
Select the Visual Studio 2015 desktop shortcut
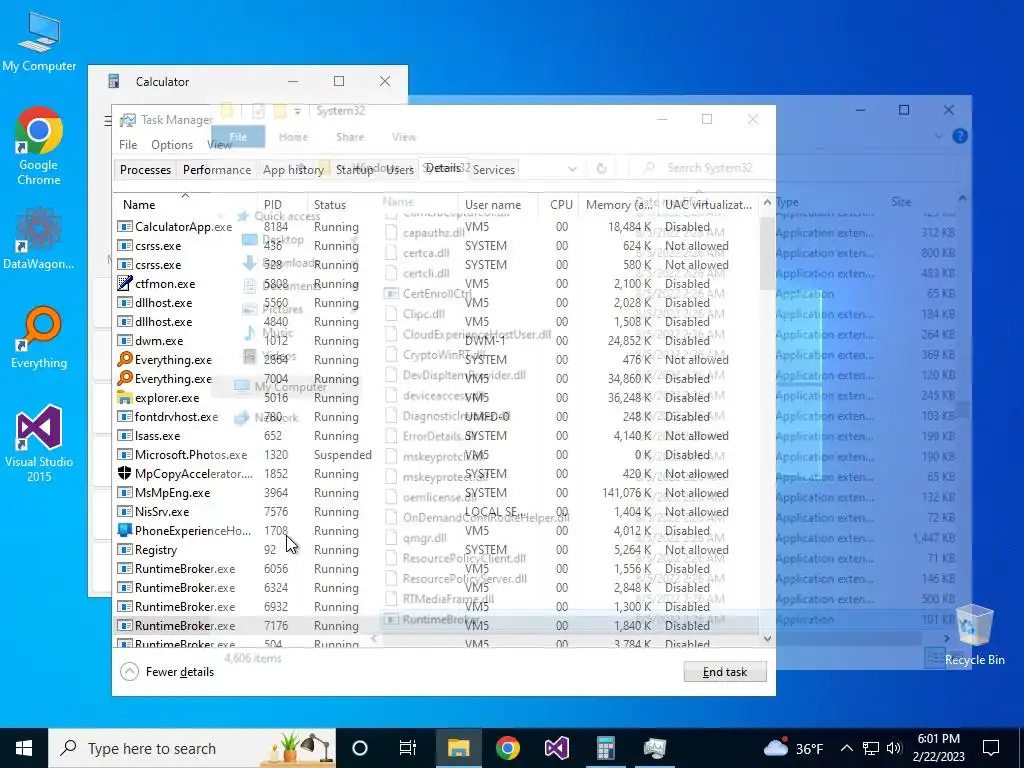39,443
